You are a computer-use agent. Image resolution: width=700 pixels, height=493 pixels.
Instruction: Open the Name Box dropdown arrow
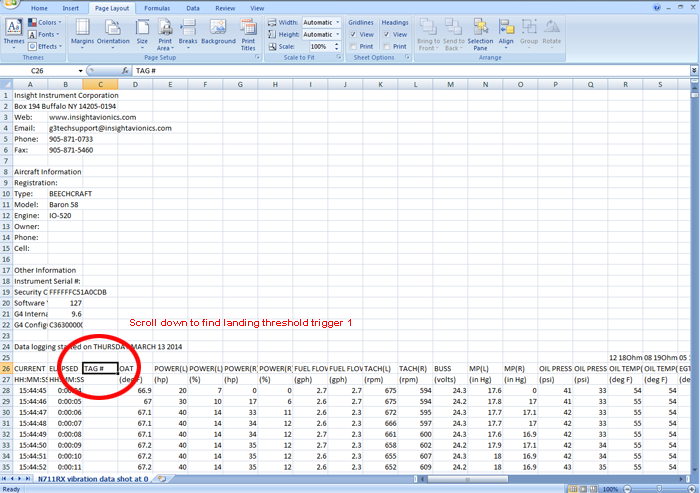pyautogui.click(x=80, y=71)
